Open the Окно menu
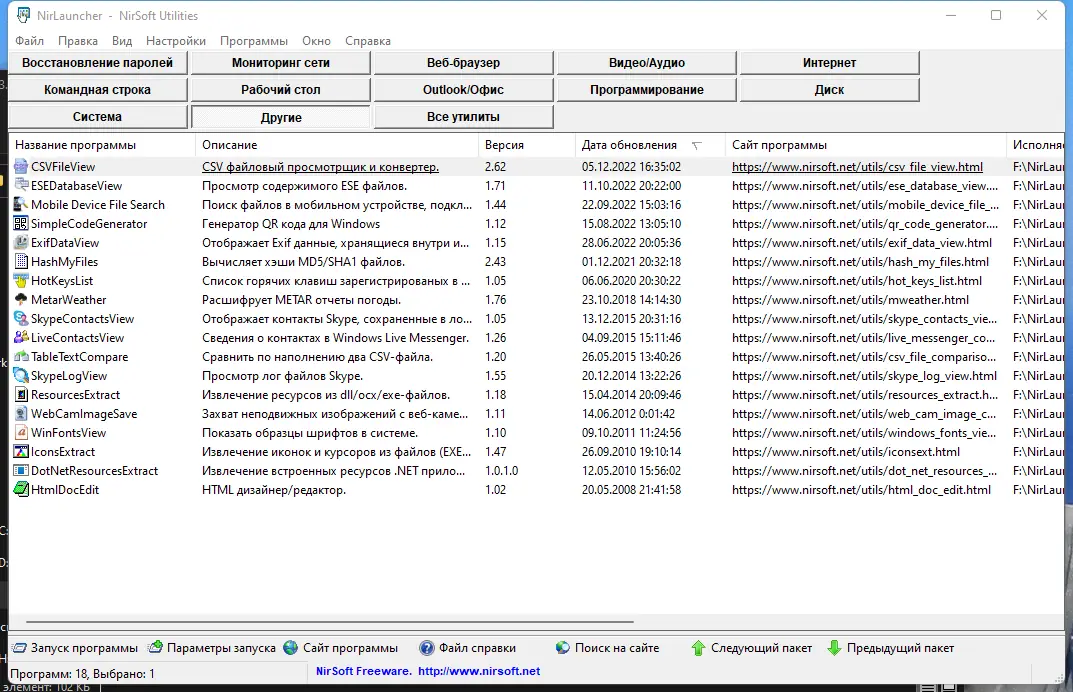The height and width of the screenshot is (692, 1073). point(316,41)
